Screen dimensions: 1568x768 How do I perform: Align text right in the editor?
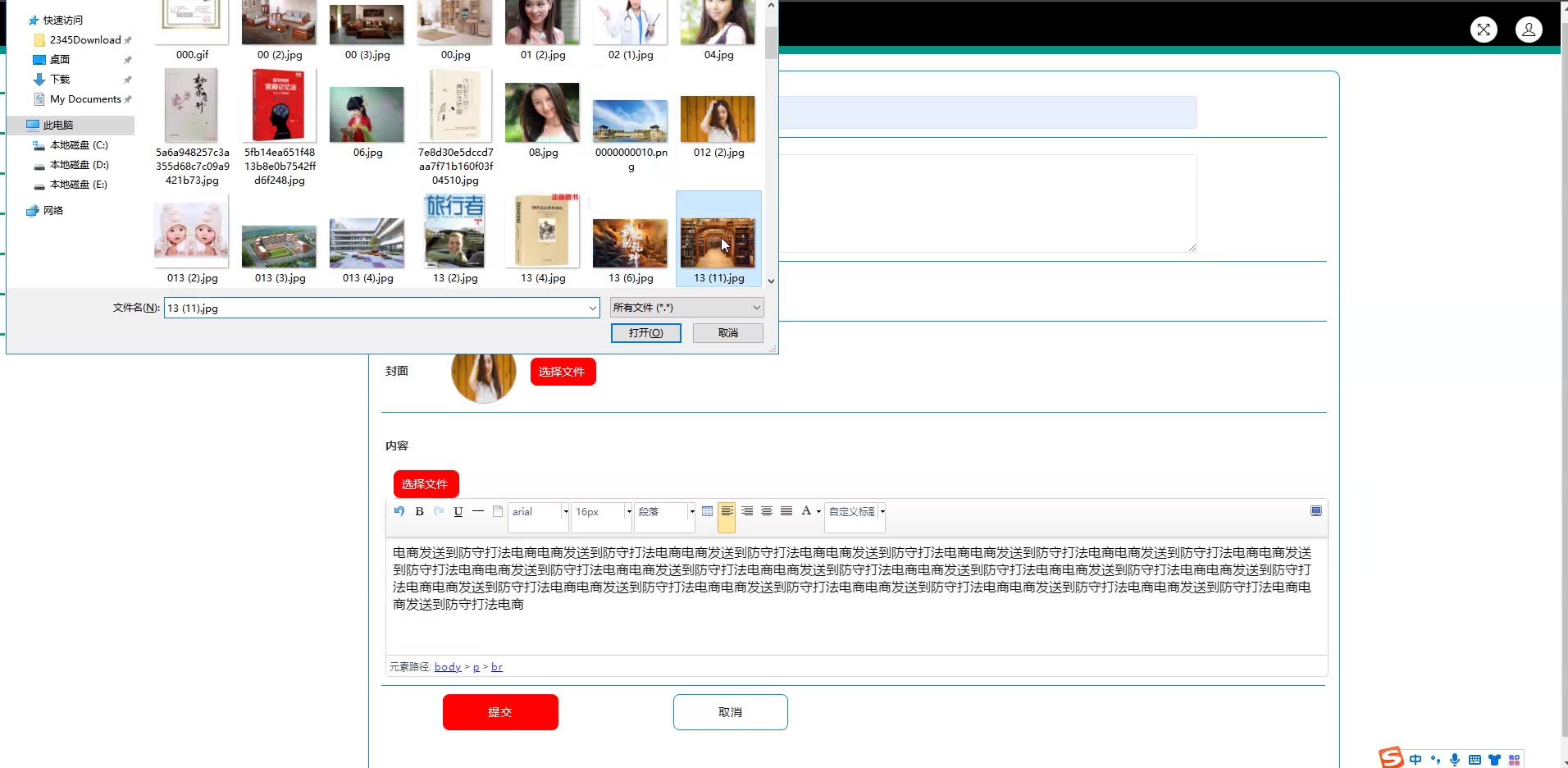pyautogui.click(x=747, y=511)
